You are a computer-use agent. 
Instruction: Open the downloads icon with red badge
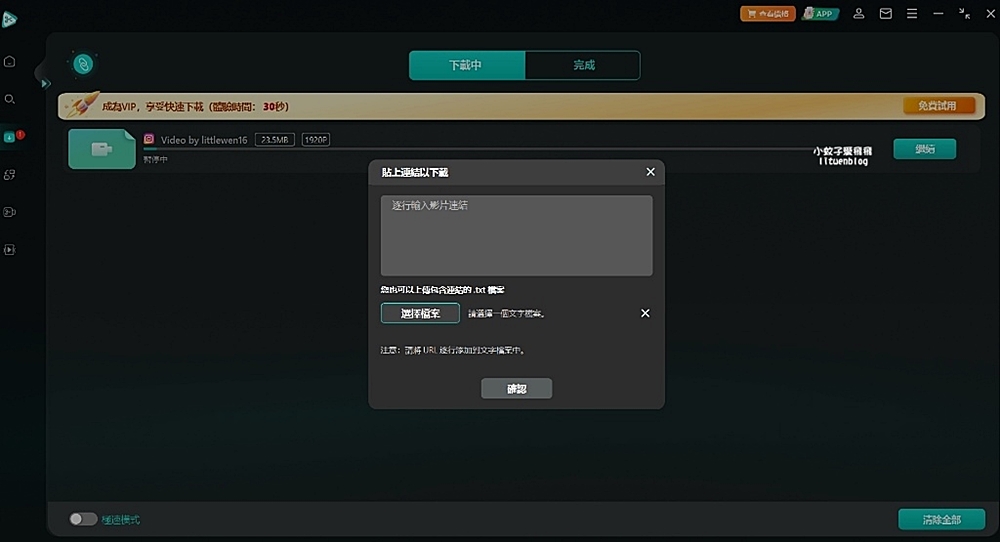point(13,136)
